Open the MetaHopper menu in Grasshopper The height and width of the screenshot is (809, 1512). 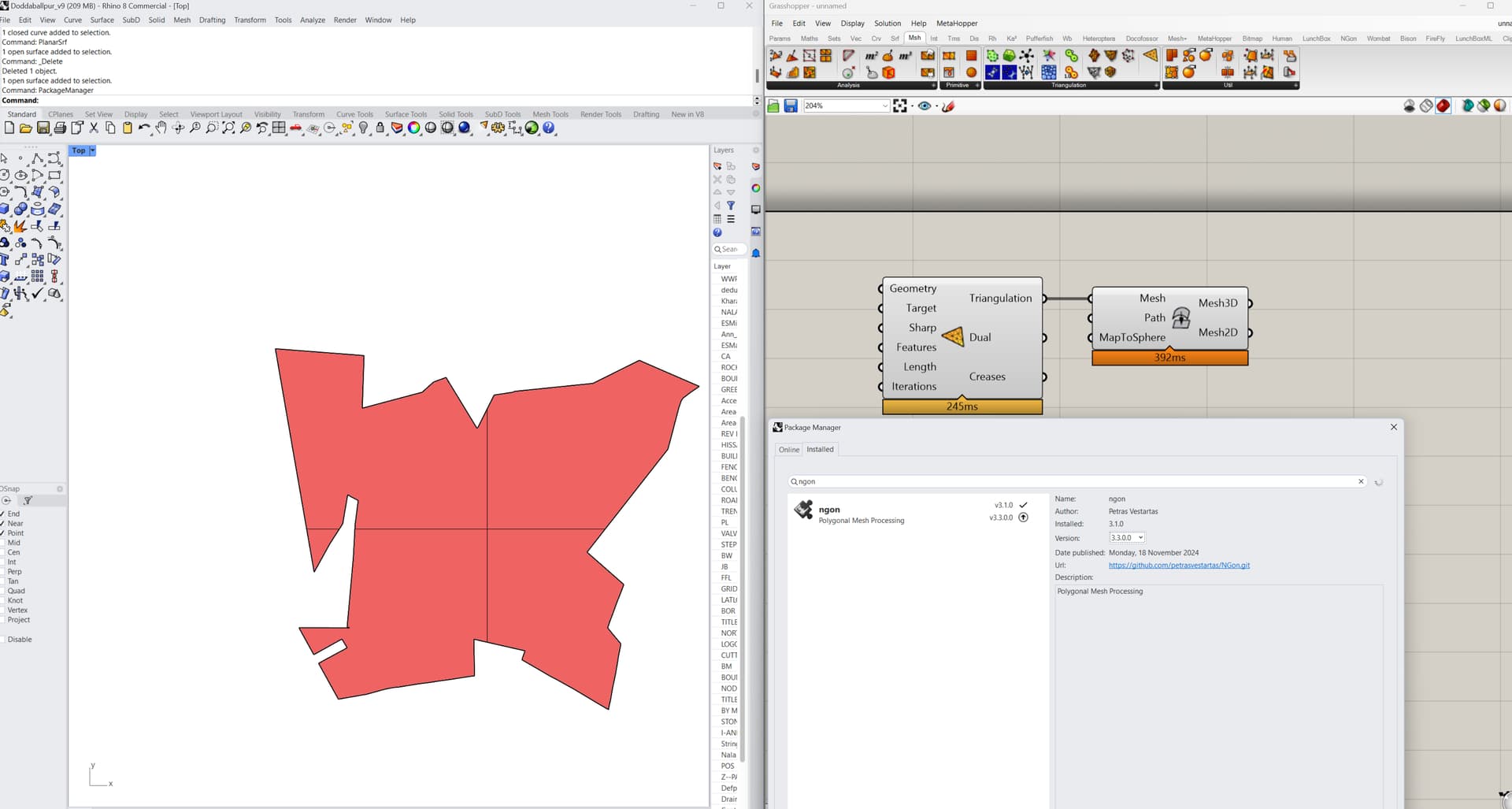click(957, 23)
